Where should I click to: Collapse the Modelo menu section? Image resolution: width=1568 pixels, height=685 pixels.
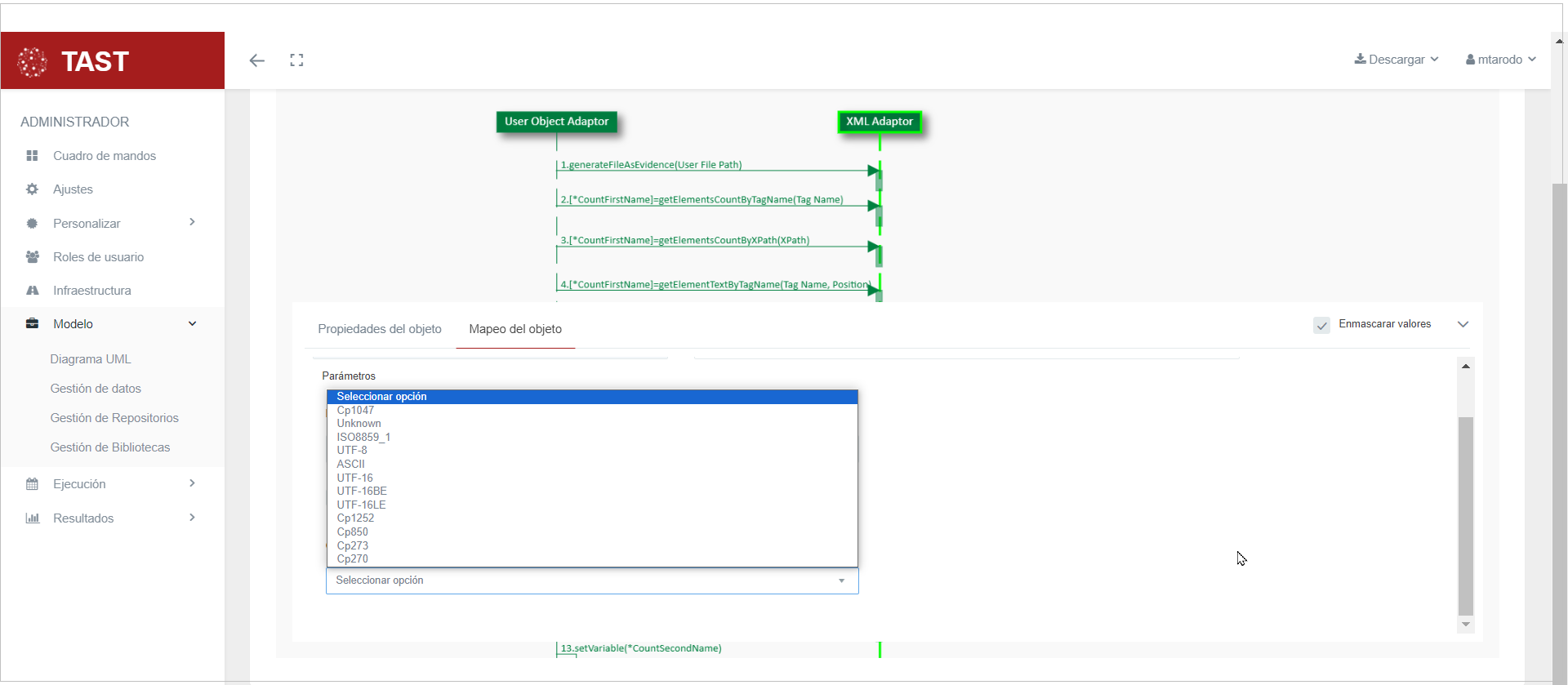(x=192, y=324)
